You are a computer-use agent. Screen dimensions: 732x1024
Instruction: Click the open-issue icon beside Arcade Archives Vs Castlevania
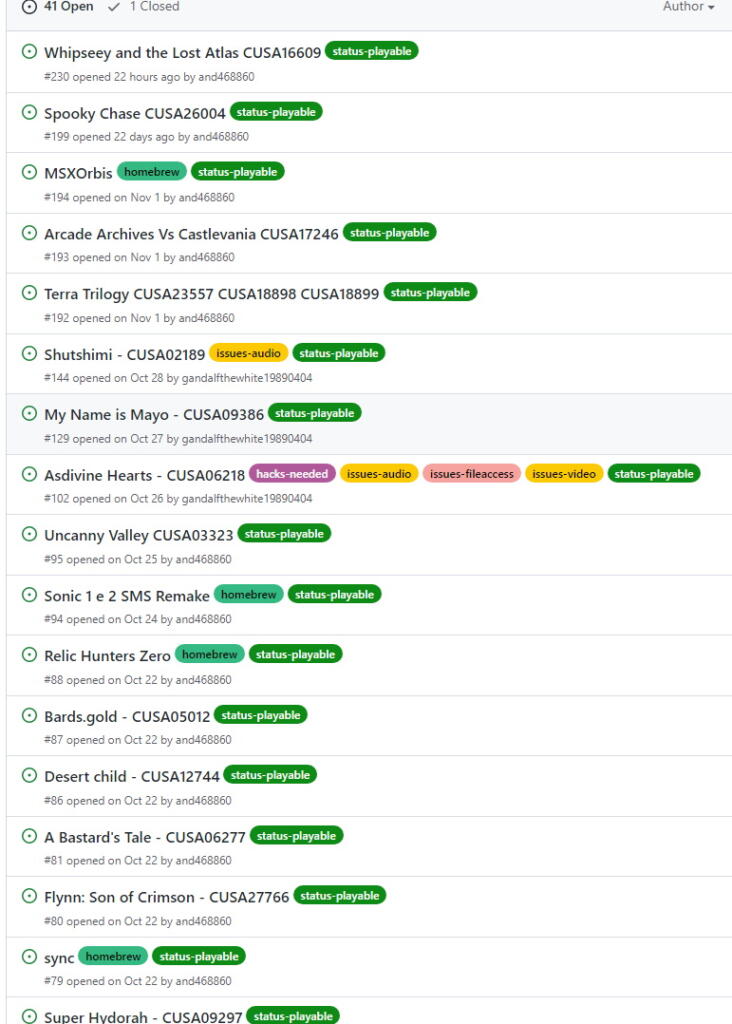[29, 233]
